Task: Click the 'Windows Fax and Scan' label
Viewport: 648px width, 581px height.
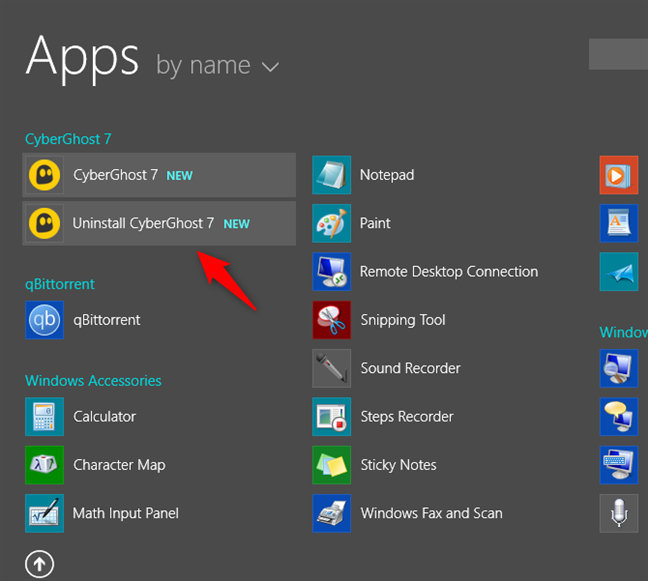Action: click(x=431, y=514)
